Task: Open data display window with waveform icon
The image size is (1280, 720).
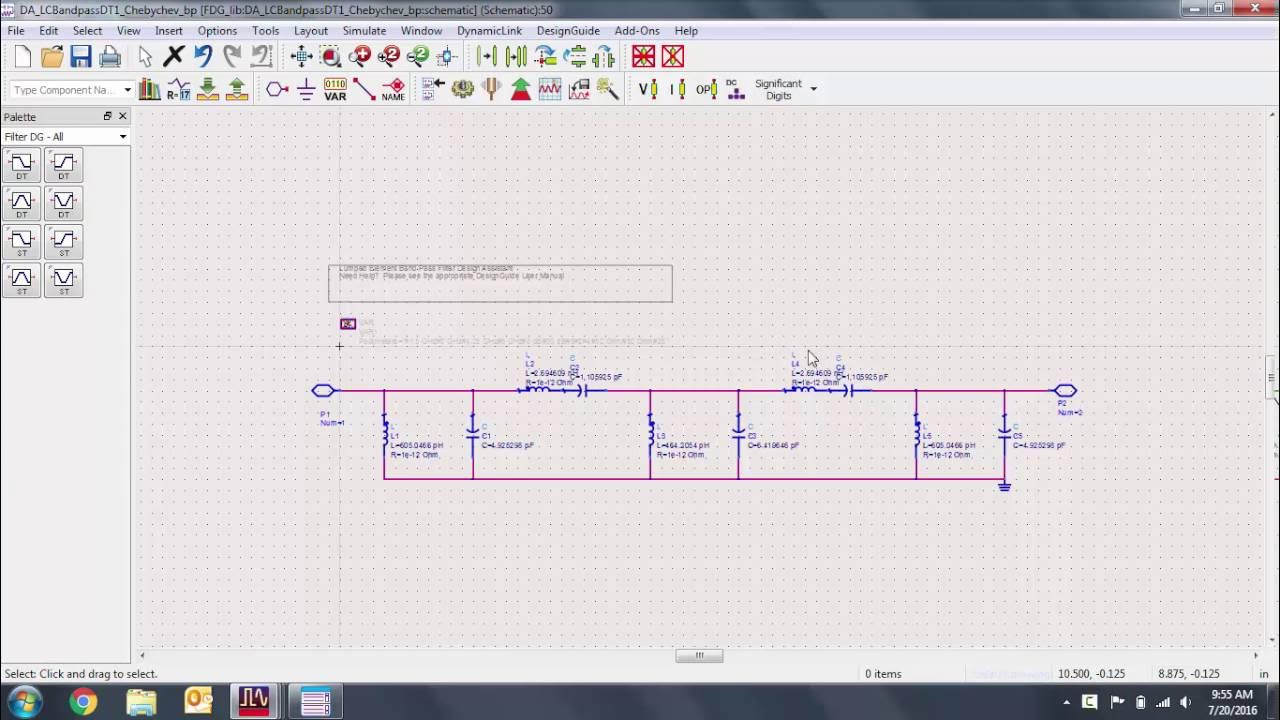Action: pos(550,89)
